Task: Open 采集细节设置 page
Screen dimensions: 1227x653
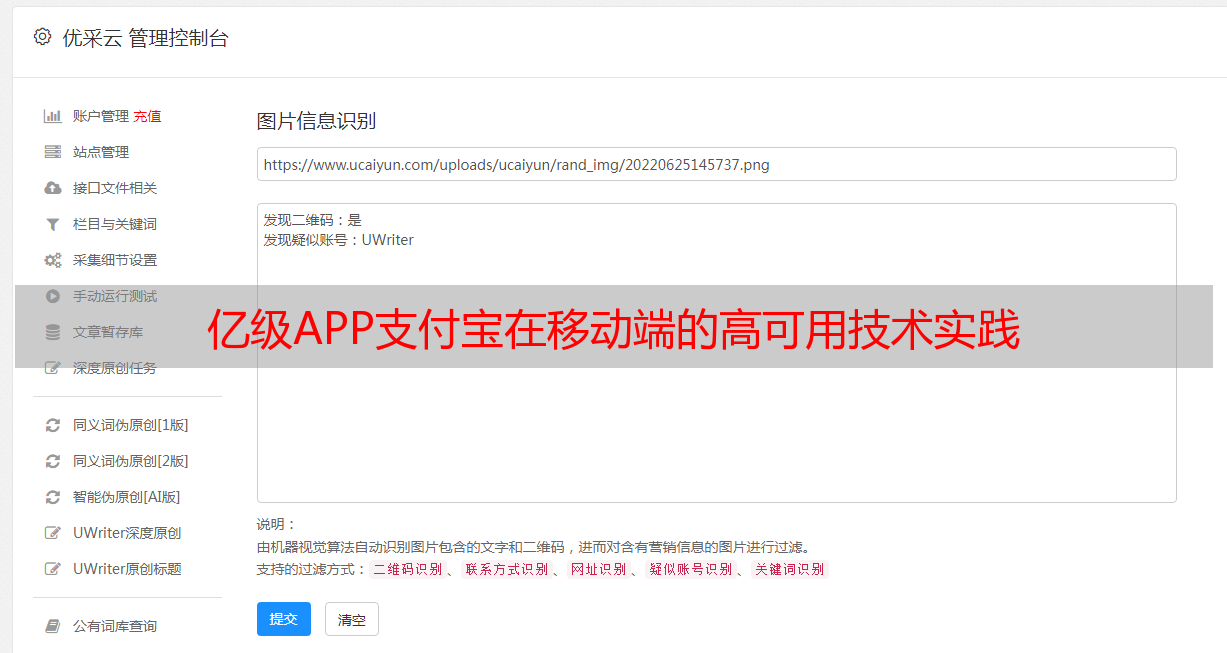Action: tap(115, 260)
